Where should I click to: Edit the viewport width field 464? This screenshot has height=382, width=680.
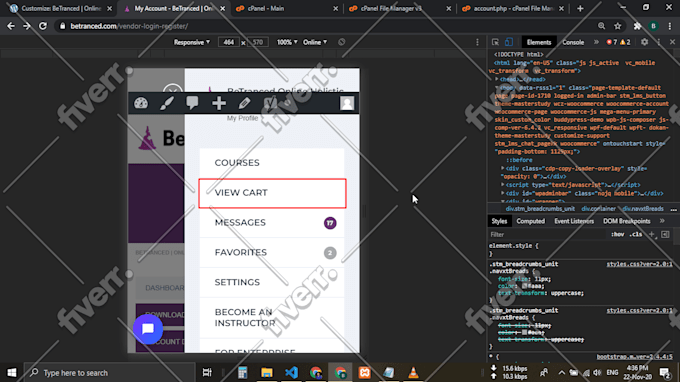229,42
